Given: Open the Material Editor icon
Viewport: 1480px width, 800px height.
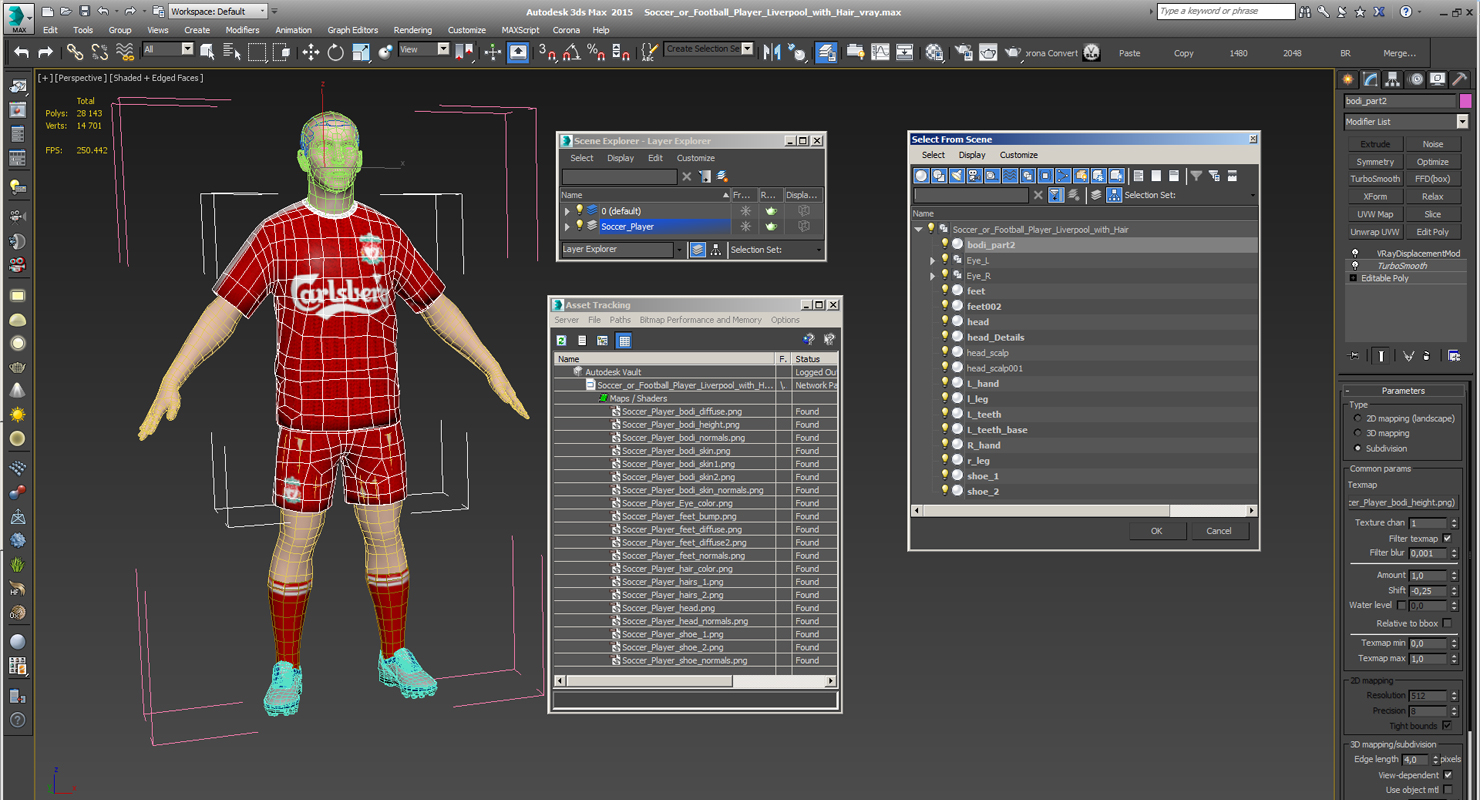Looking at the screenshot, I should coord(935,52).
